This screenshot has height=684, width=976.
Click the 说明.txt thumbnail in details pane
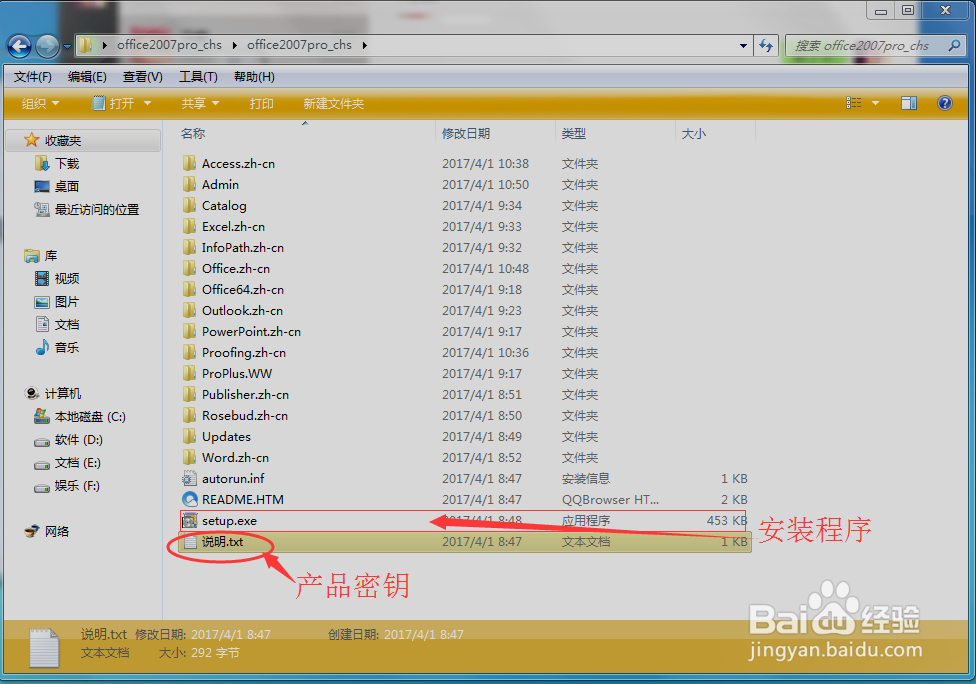pos(44,647)
